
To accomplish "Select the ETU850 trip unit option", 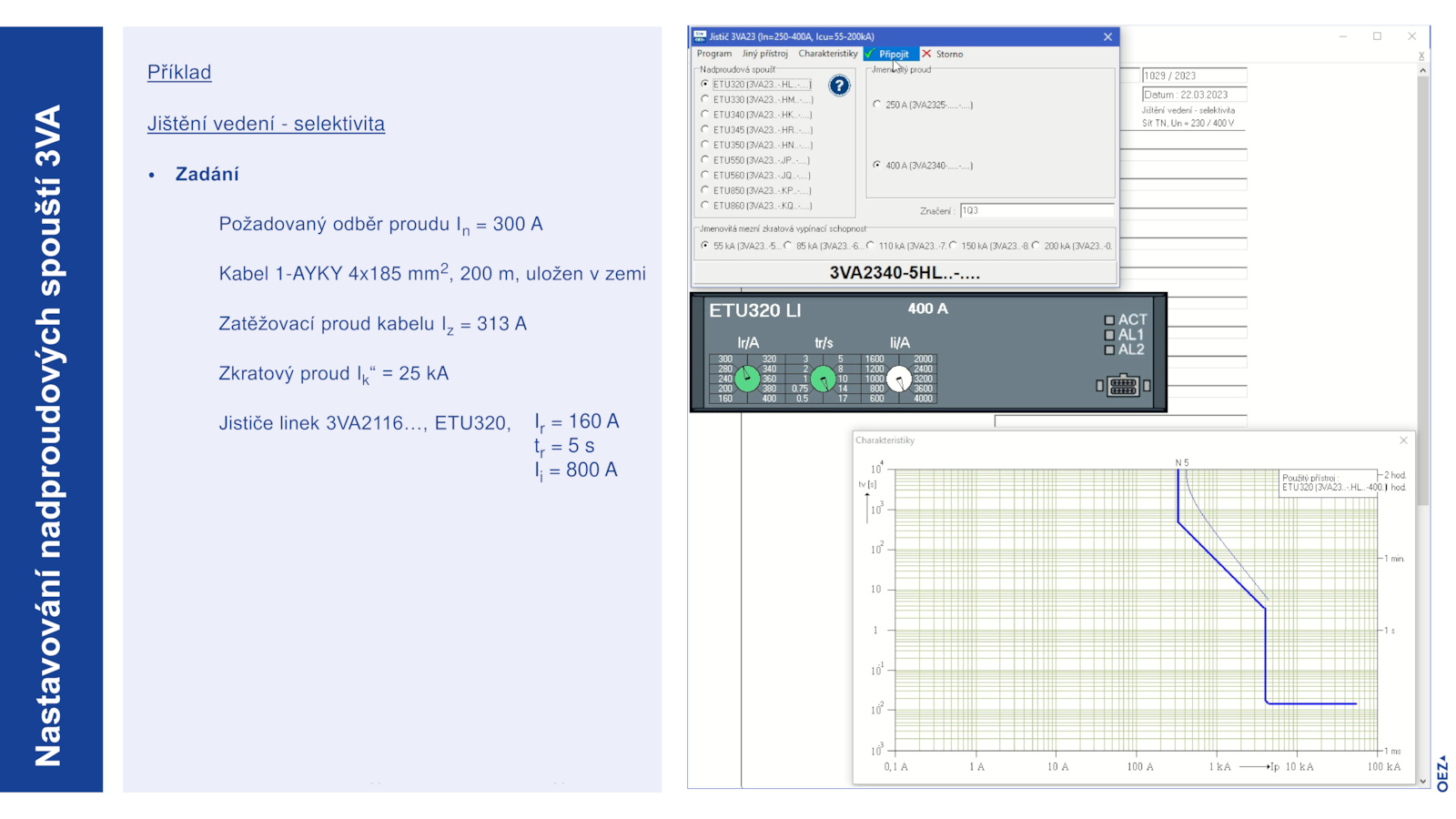I will point(705,191).
